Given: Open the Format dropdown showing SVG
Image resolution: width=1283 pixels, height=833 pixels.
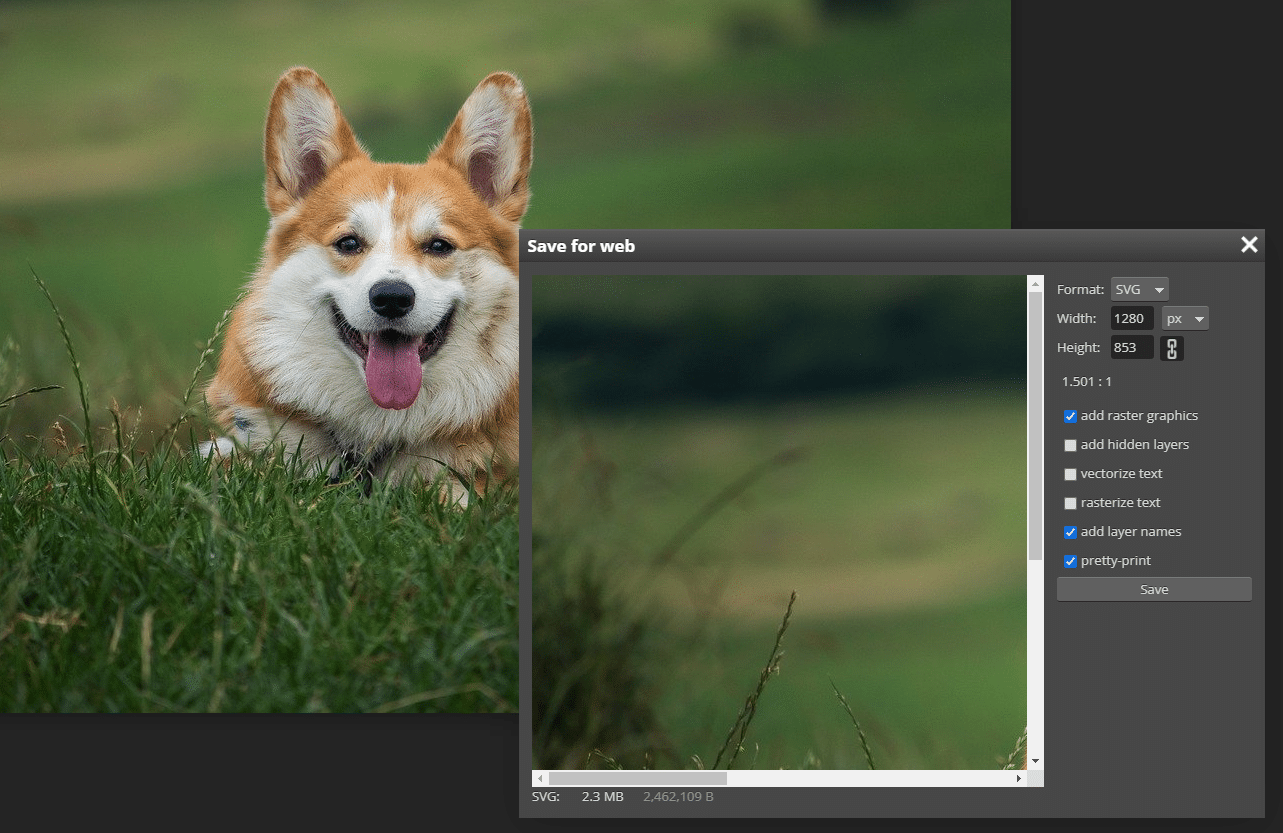Looking at the screenshot, I should pyautogui.click(x=1139, y=289).
